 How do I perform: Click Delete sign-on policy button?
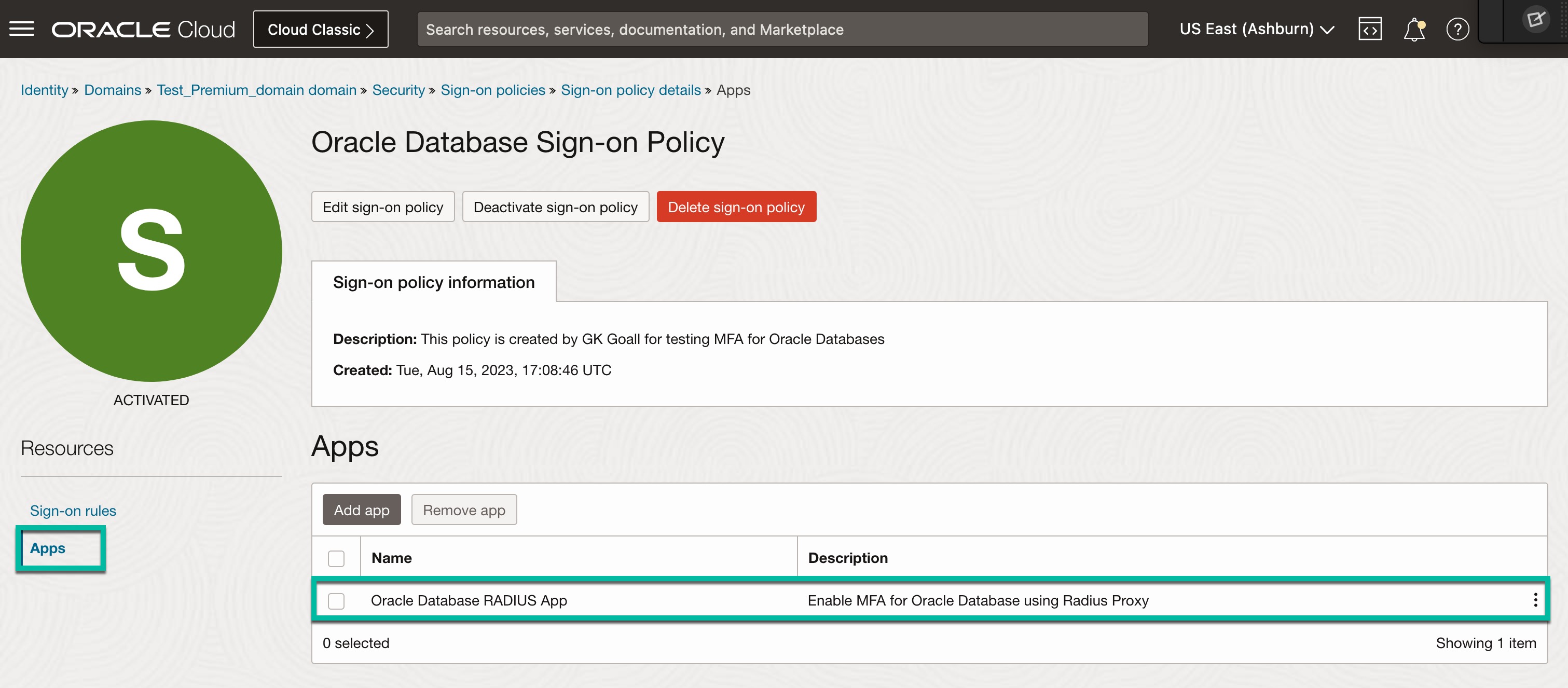tap(736, 207)
